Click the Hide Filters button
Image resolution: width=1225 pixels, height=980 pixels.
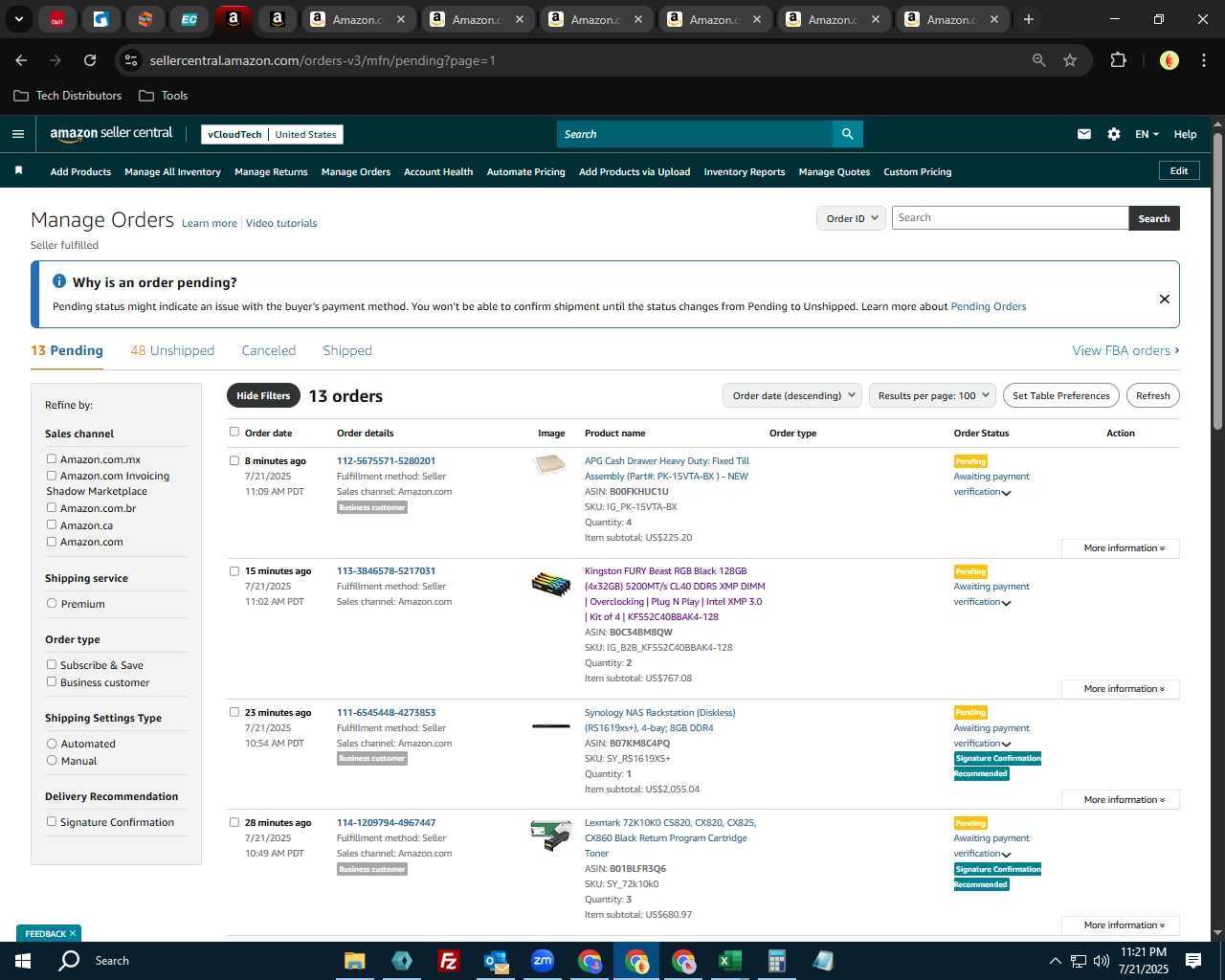263,395
